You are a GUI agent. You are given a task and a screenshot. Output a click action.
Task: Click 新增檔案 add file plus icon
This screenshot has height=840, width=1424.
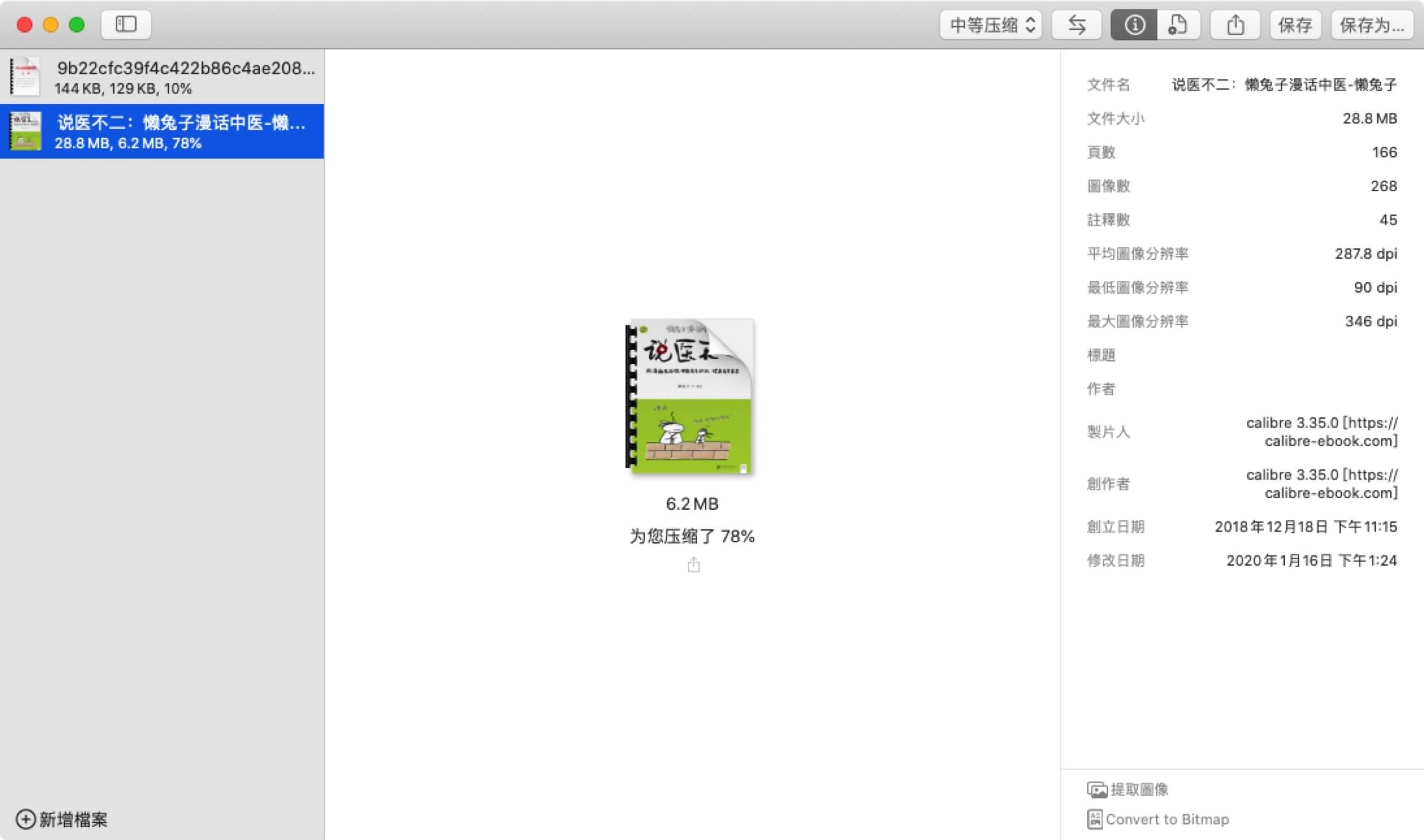click(x=26, y=819)
